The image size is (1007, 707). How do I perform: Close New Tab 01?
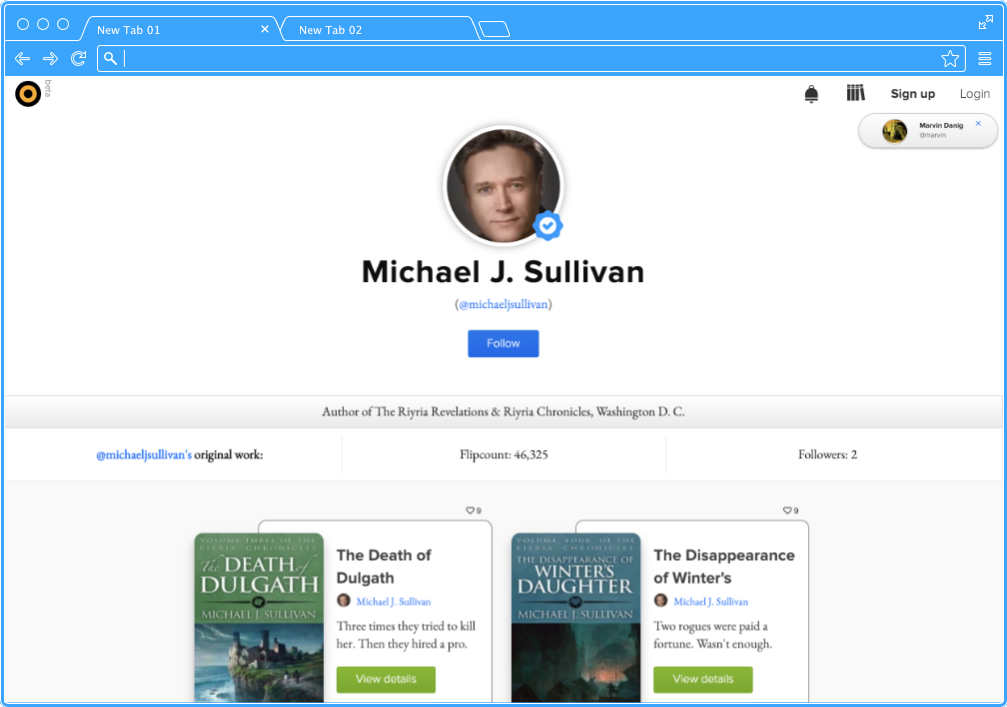[x=265, y=30]
